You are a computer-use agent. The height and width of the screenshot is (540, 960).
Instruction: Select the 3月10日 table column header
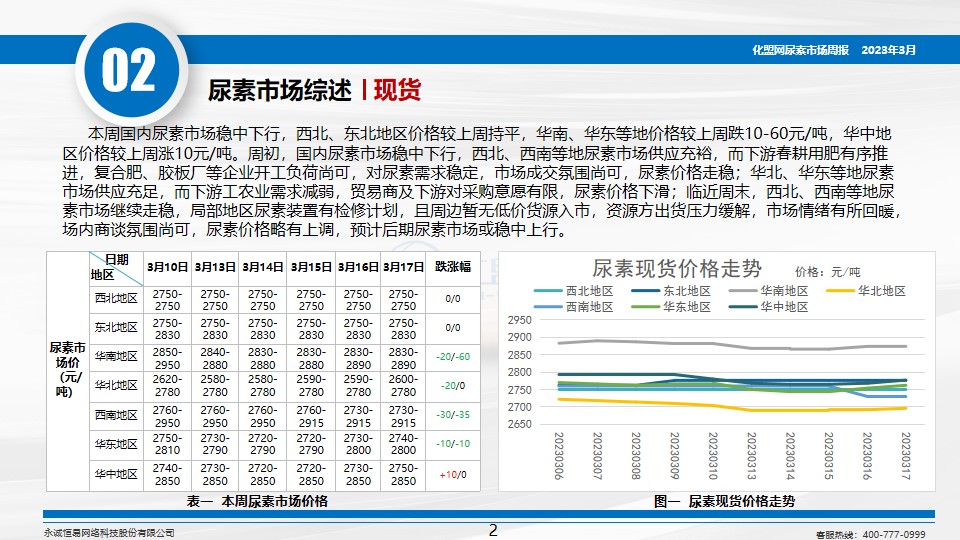click(167, 267)
